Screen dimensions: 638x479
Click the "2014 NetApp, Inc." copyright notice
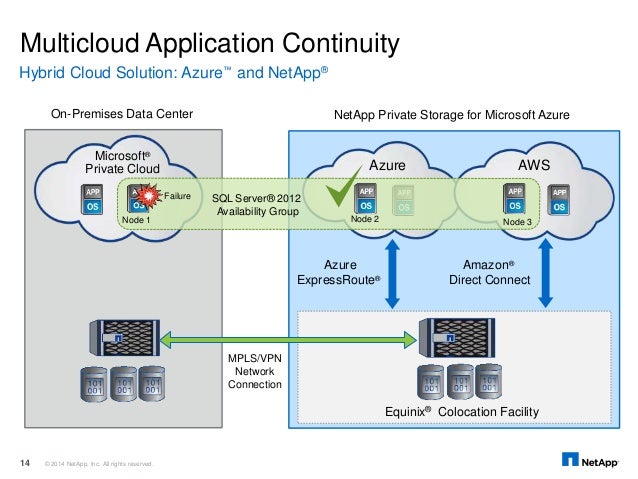[x=98, y=464]
